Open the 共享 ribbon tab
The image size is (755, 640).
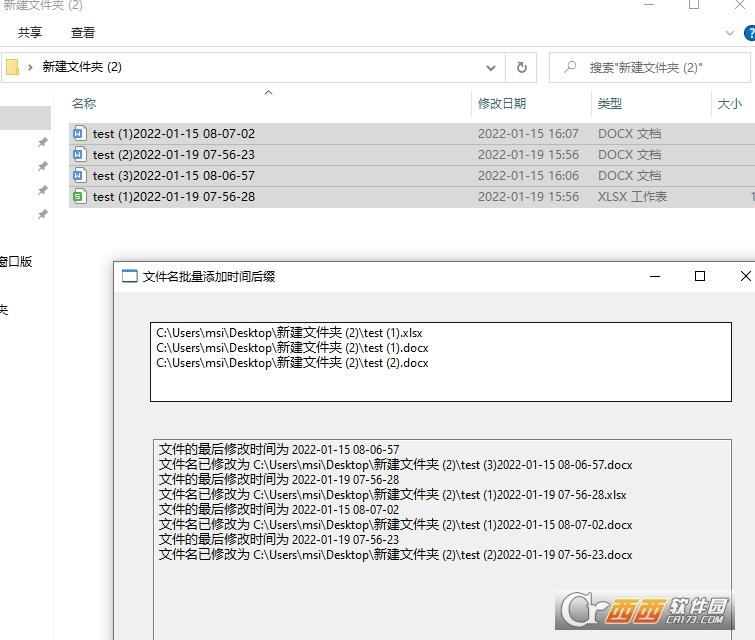point(30,33)
